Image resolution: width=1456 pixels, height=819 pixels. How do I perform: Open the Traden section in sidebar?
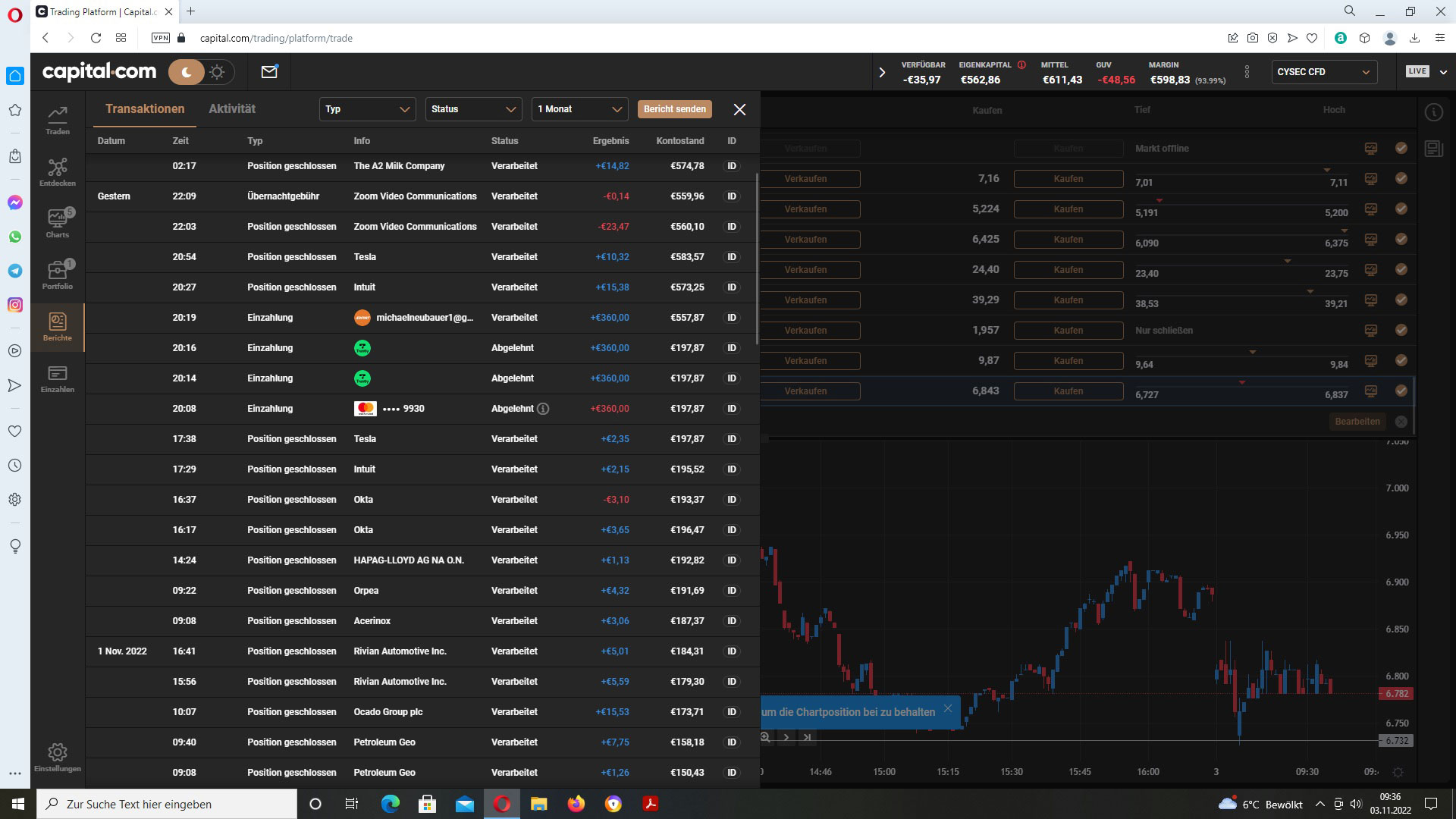coord(58,119)
